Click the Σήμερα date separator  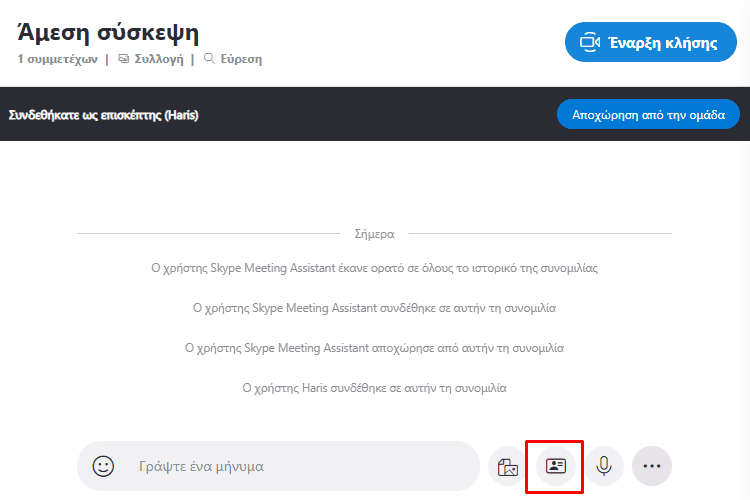[374, 234]
